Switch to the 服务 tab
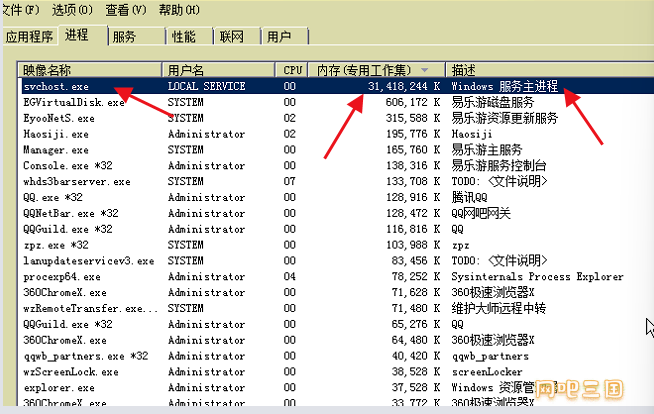The height and width of the screenshot is (414, 654). tap(137, 37)
